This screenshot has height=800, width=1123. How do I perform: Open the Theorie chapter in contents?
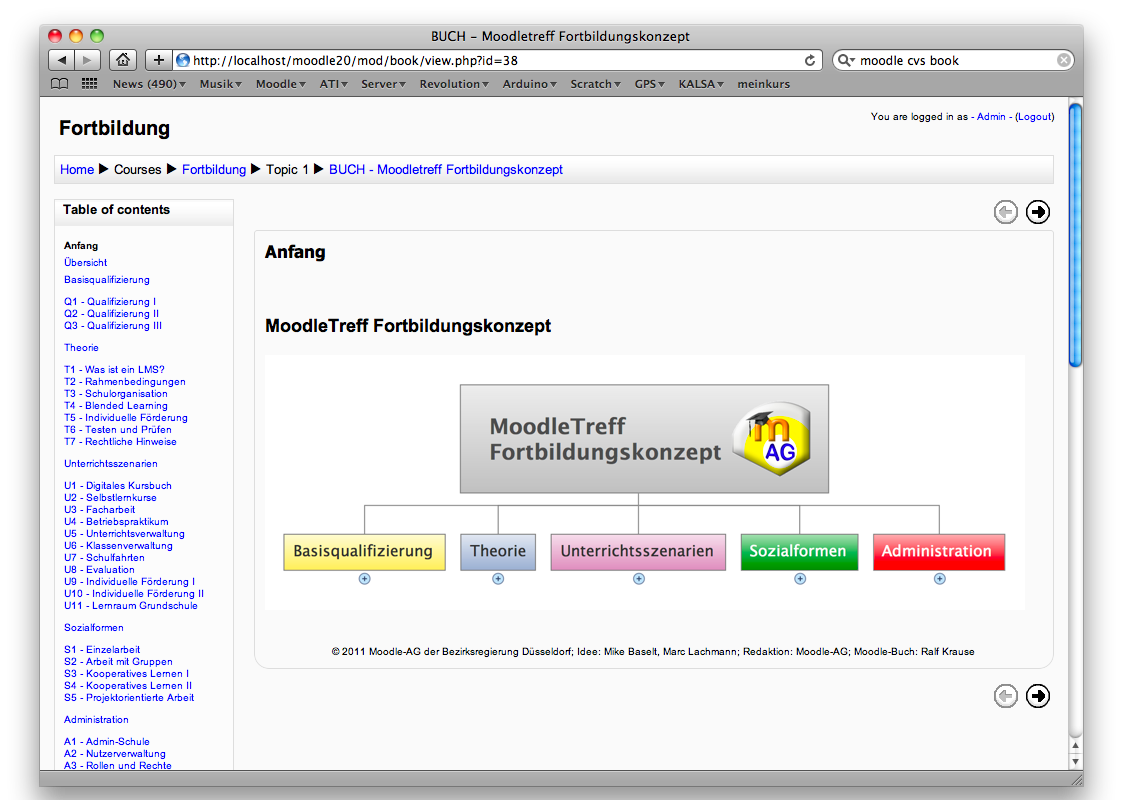point(81,347)
